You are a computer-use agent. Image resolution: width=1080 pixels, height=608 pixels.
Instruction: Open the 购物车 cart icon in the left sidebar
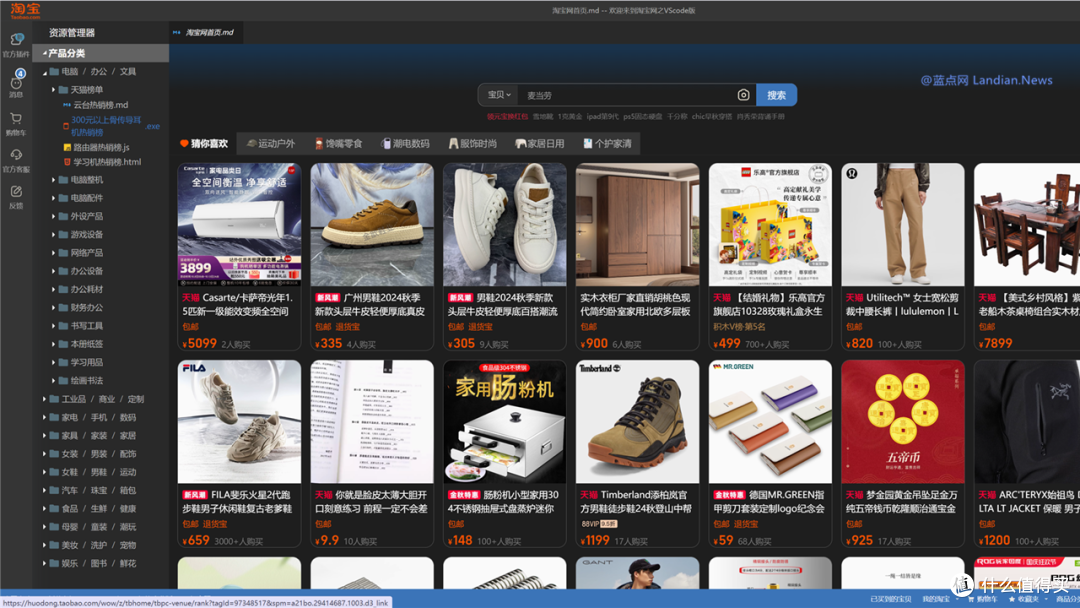point(16,118)
